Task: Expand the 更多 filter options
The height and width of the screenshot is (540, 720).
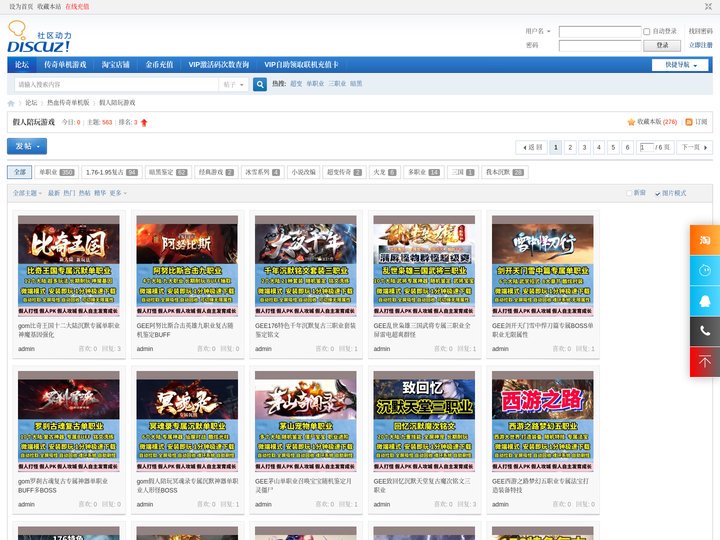Action: point(118,193)
